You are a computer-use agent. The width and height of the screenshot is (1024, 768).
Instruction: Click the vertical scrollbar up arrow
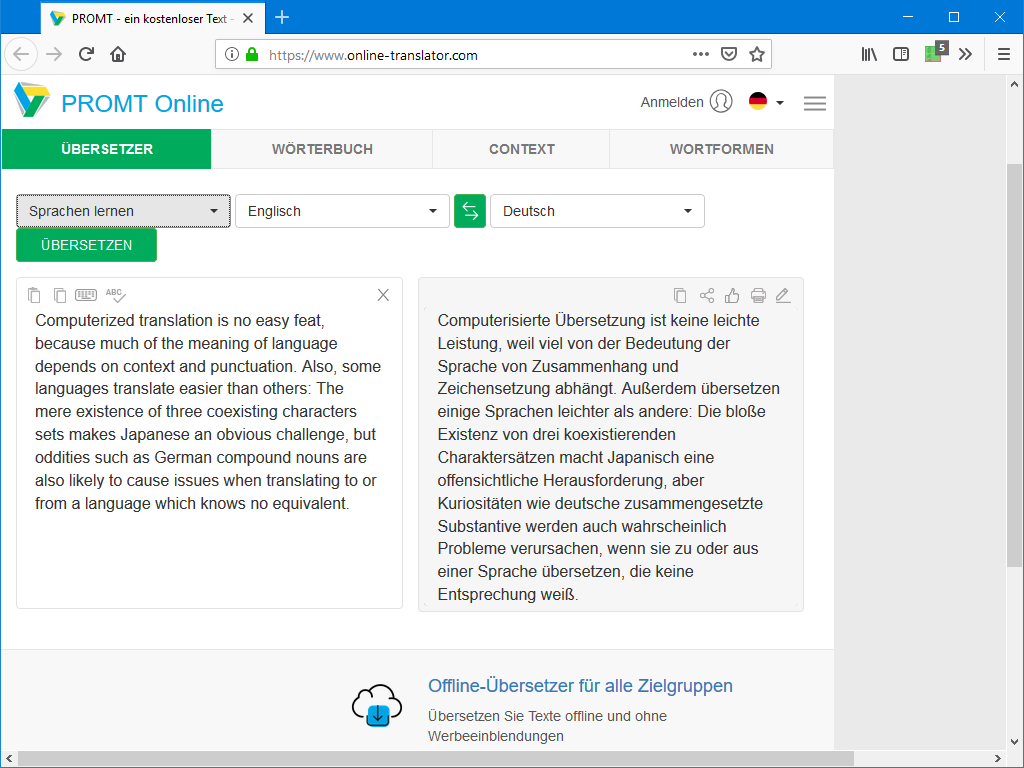[x=1014, y=84]
